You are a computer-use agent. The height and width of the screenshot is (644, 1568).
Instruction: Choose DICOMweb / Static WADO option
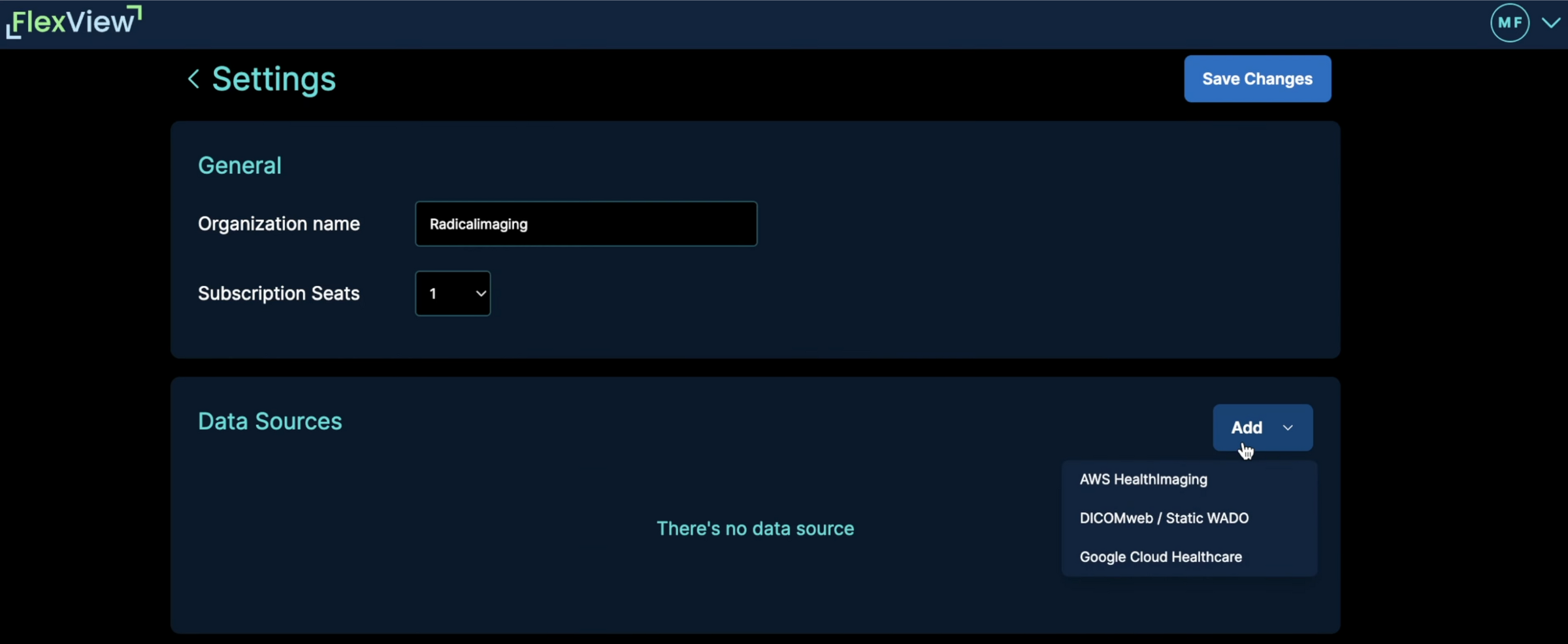(x=1164, y=518)
